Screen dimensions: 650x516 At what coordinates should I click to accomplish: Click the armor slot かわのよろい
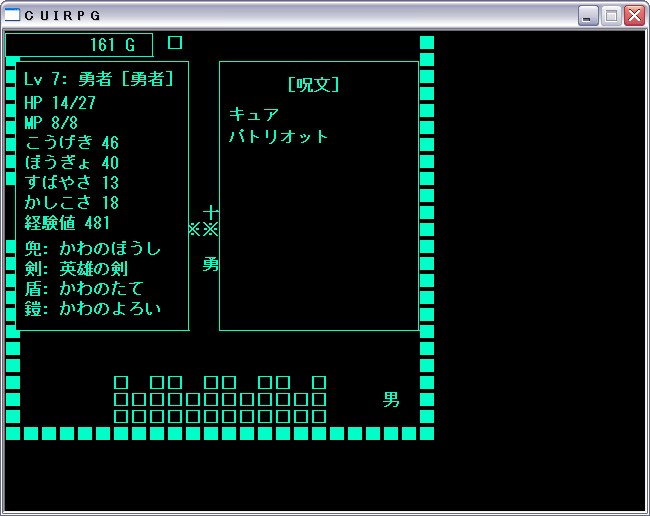pyautogui.click(x=92, y=308)
